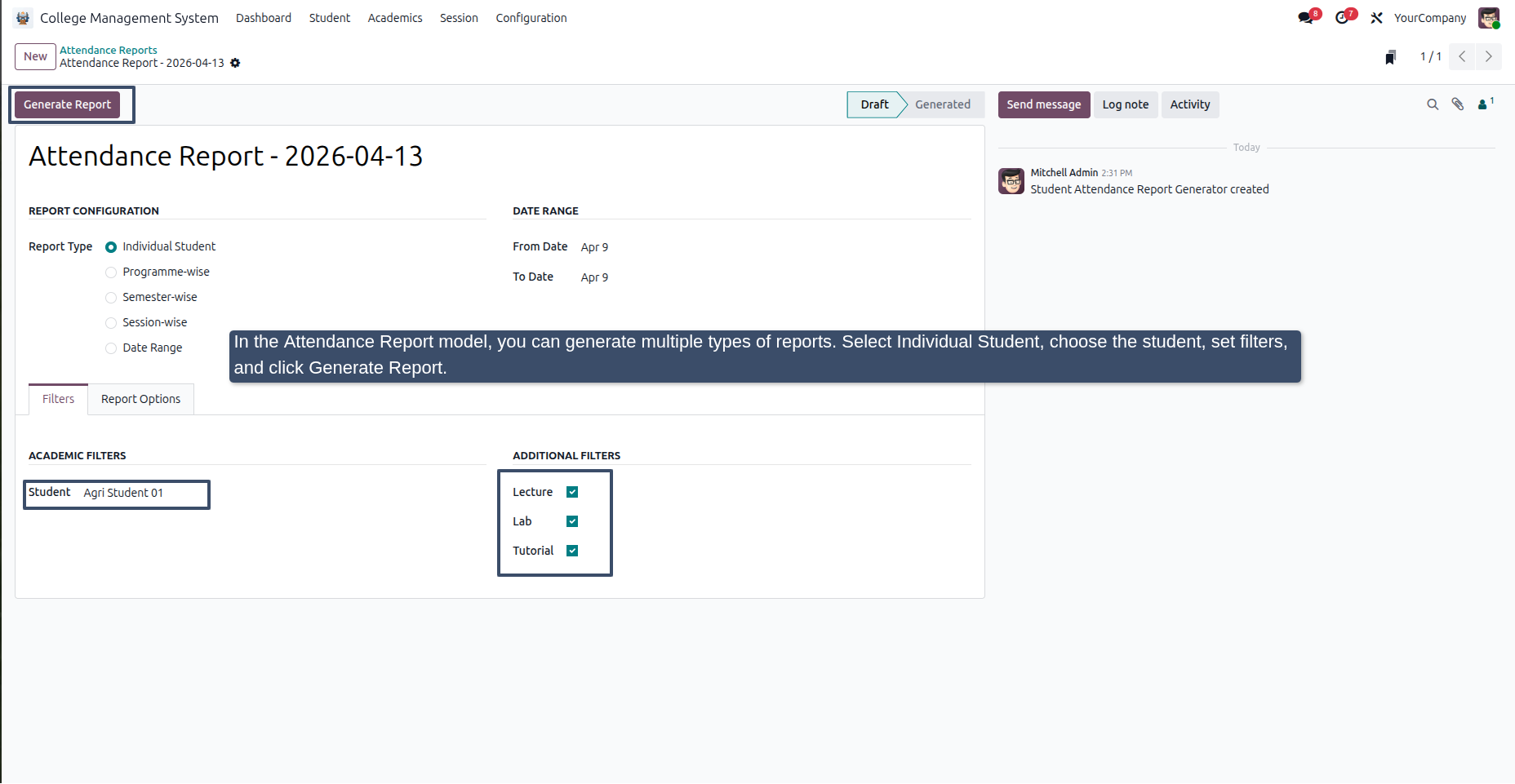Open the From Date picker

pos(594,247)
